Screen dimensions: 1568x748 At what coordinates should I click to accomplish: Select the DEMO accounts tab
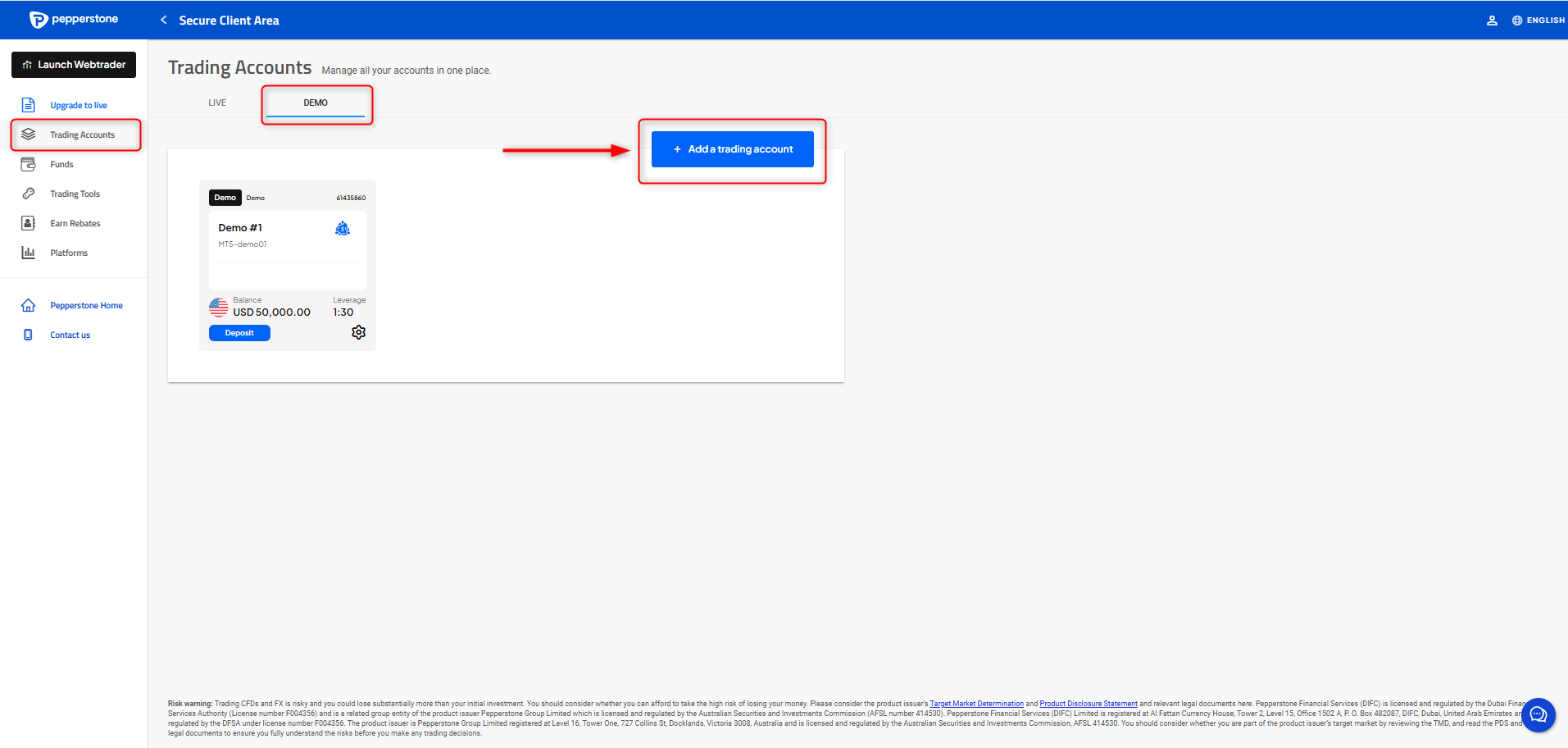[316, 103]
